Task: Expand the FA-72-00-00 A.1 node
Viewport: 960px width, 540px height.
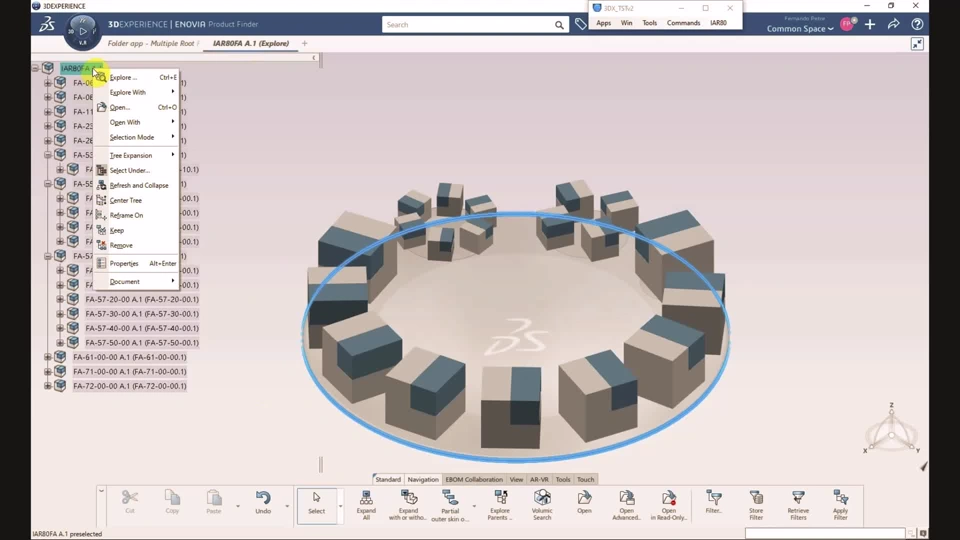Action: tap(48, 386)
